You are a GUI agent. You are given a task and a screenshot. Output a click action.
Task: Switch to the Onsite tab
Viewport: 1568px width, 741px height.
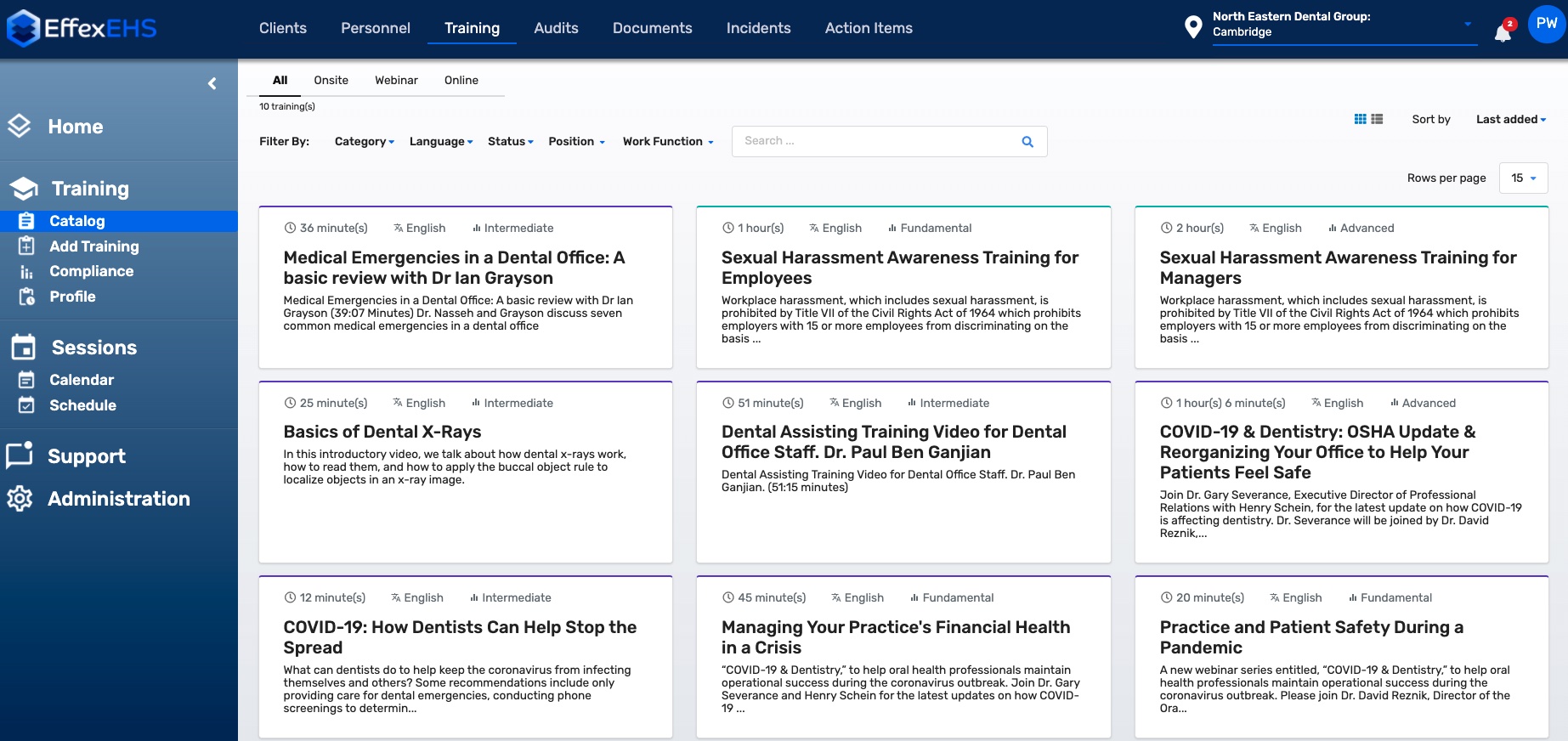pos(331,81)
